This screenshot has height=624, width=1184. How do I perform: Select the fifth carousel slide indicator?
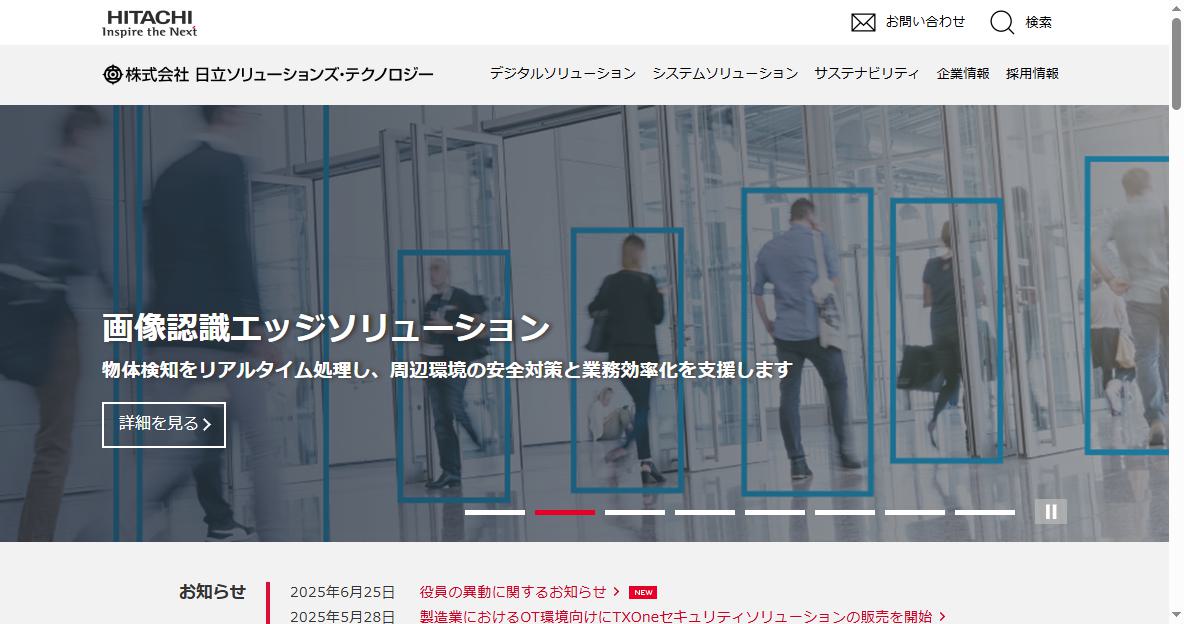(775, 512)
